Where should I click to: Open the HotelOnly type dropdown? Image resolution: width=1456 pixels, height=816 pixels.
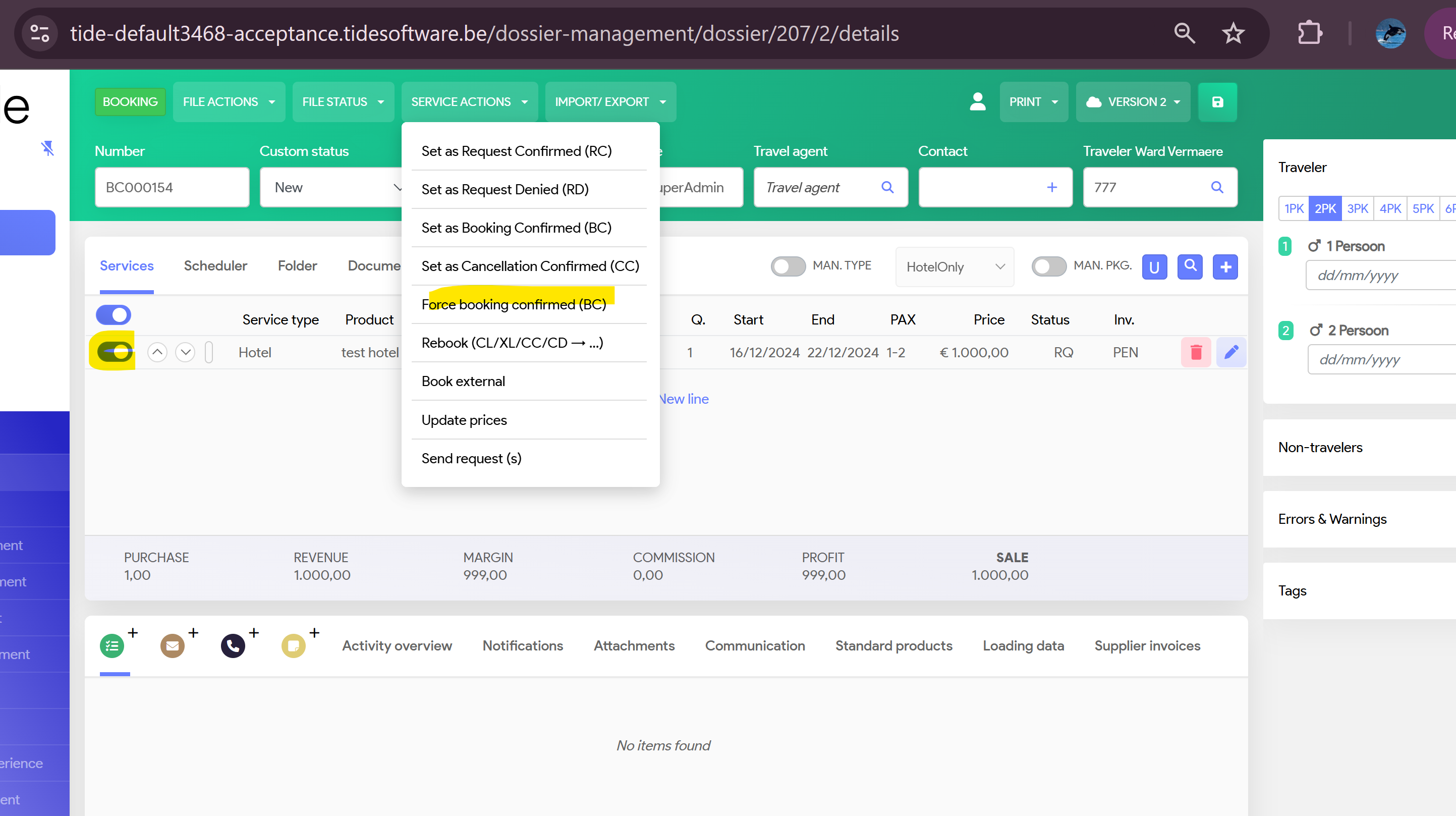click(x=954, y=267)
